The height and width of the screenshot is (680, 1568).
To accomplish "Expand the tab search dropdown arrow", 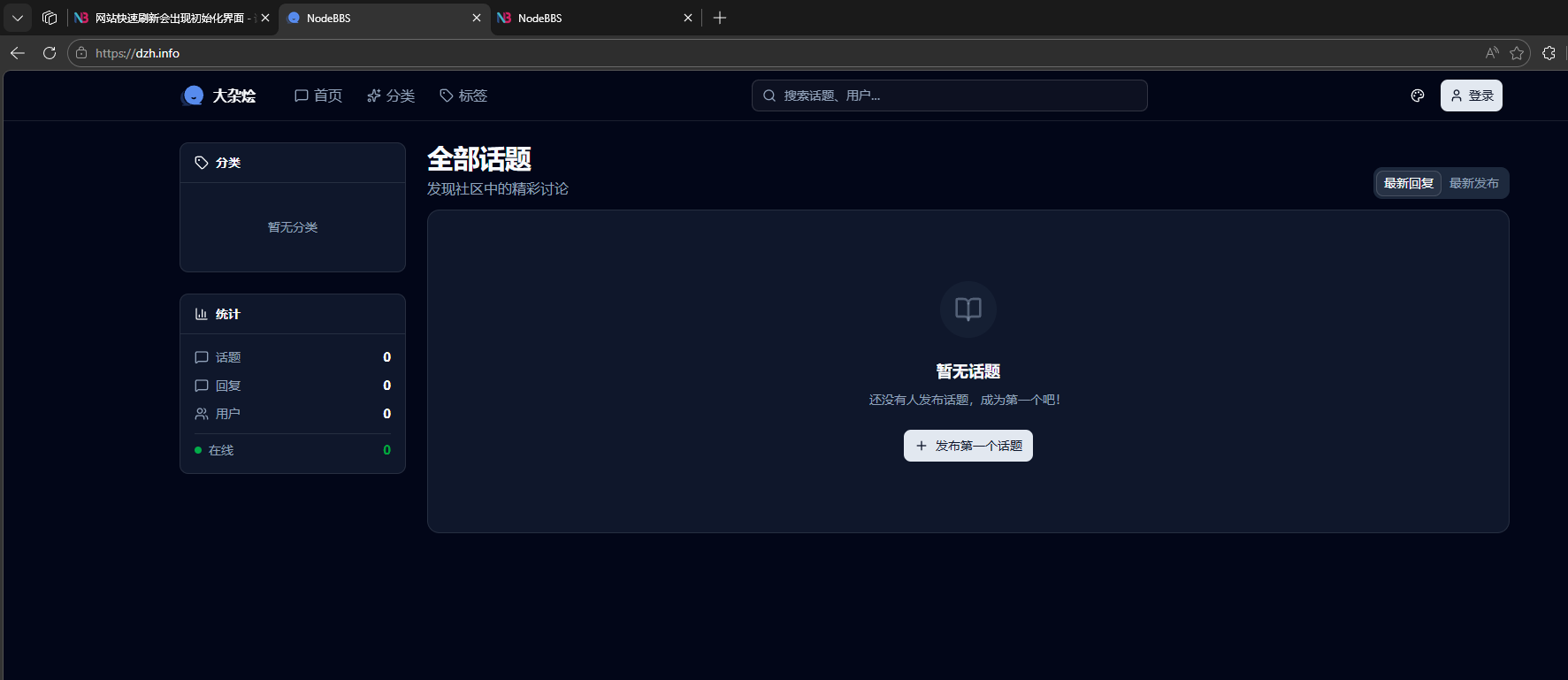I will [18, 18].
